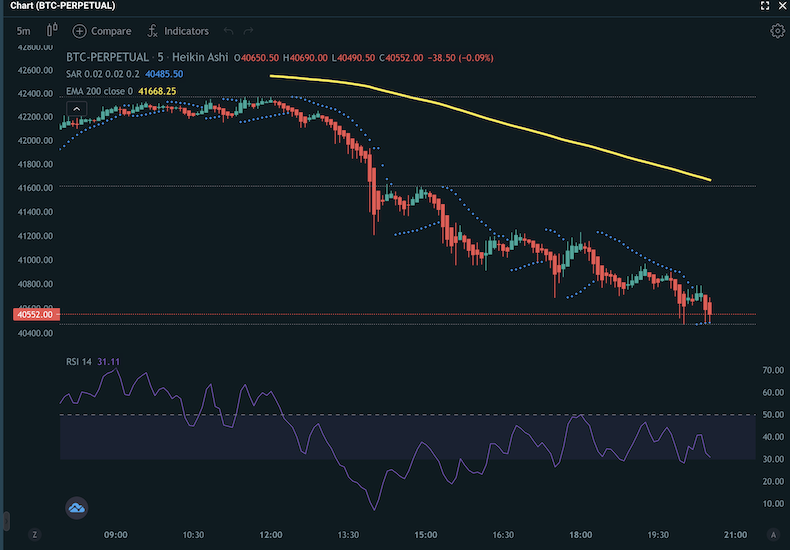Click the 18:00 time axis label
Viewport: 790px width, 550px height.
click(x=580, y=534)
